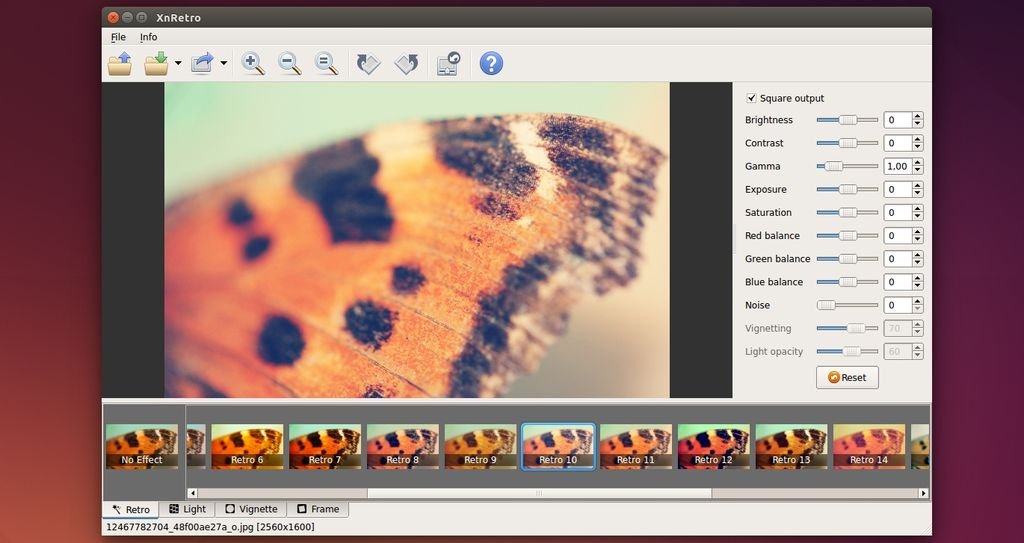Expand the Share button dropdown arrow

pos(224,64)
